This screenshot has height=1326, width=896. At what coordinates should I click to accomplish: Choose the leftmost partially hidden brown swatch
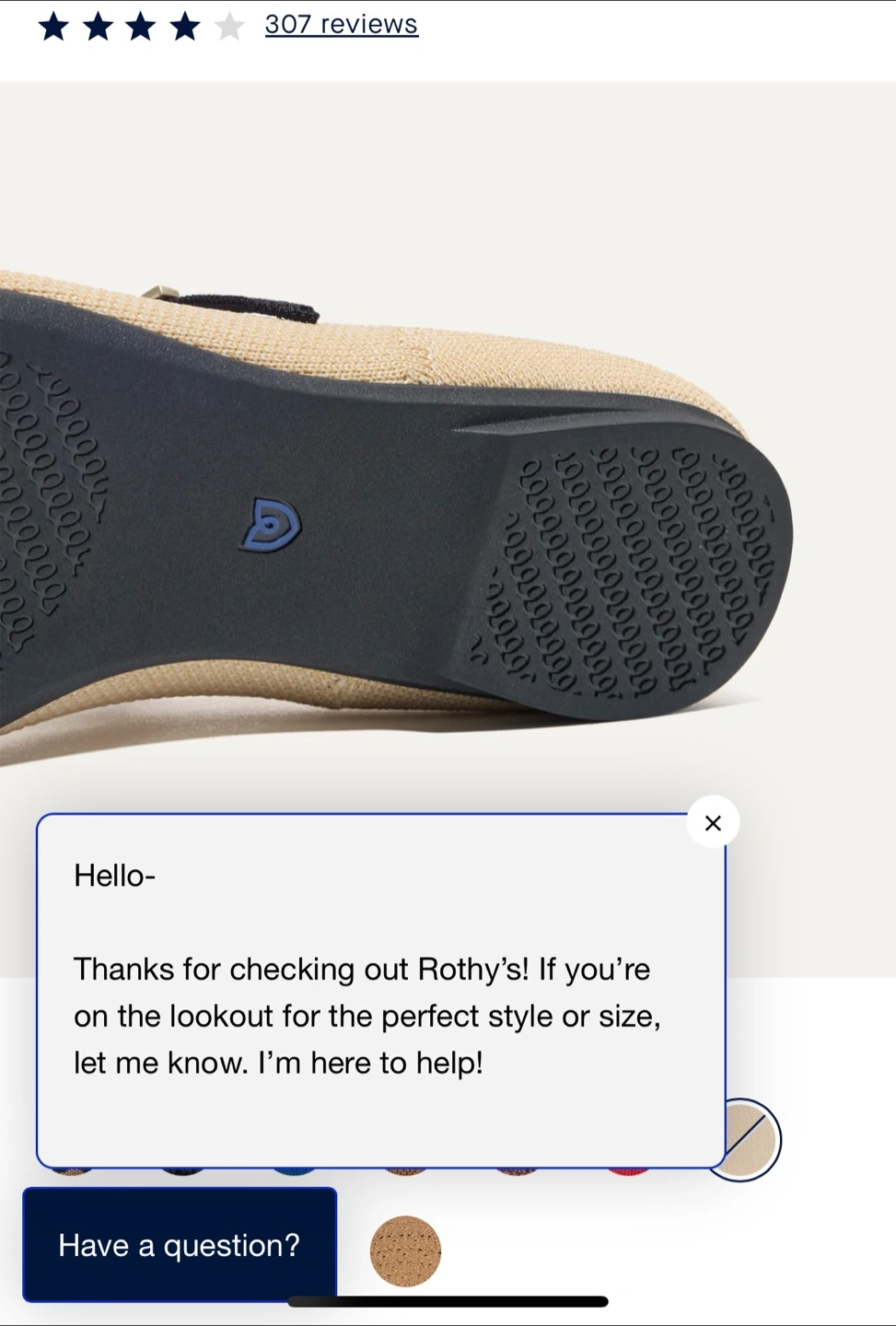pos(72,1171)
